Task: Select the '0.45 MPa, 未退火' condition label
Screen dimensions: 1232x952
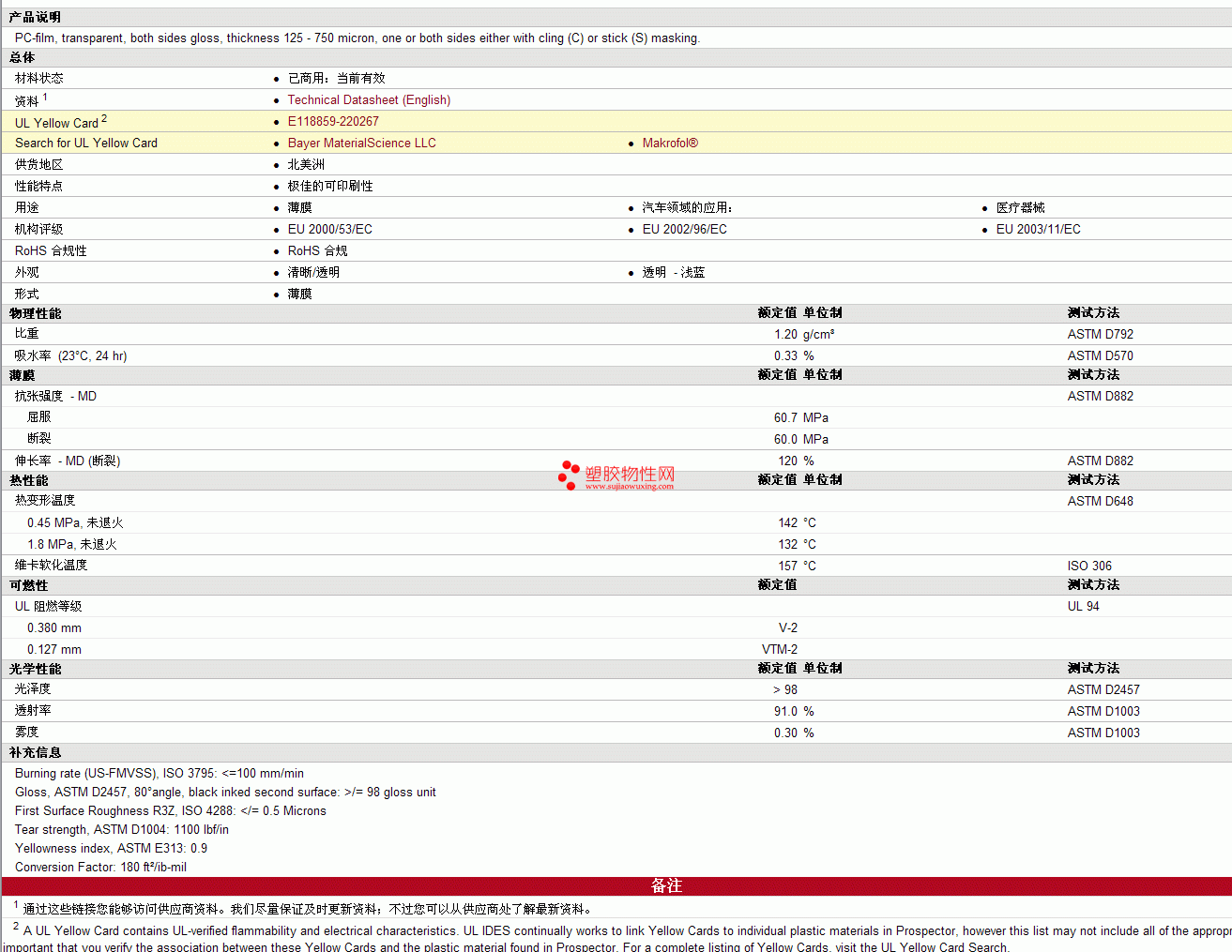Action: click(x=75, y=523)
